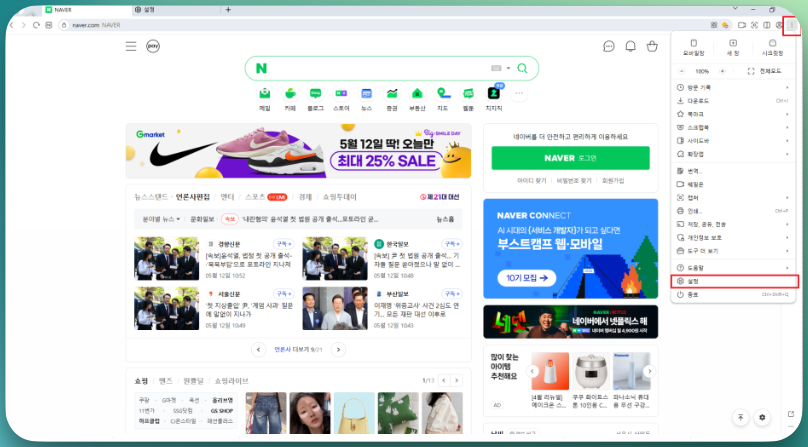This screenshot has height=447, width=808.
Task: Jump to top with the up-arrow button
Action: tap(740, 417)
